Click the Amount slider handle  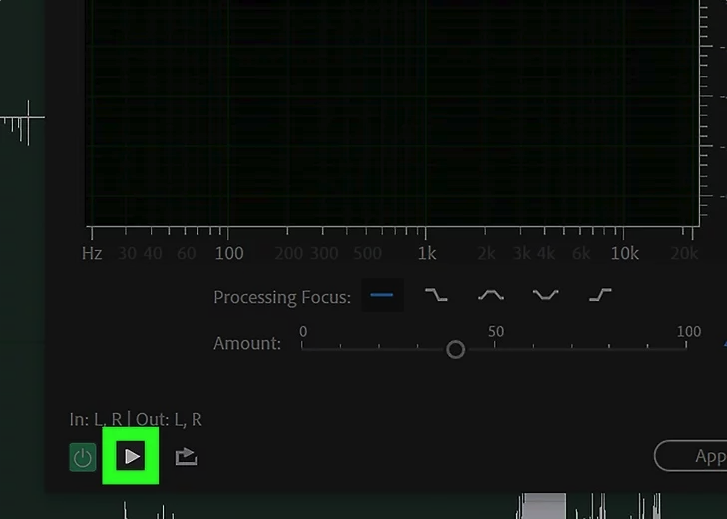coord(456,349)
